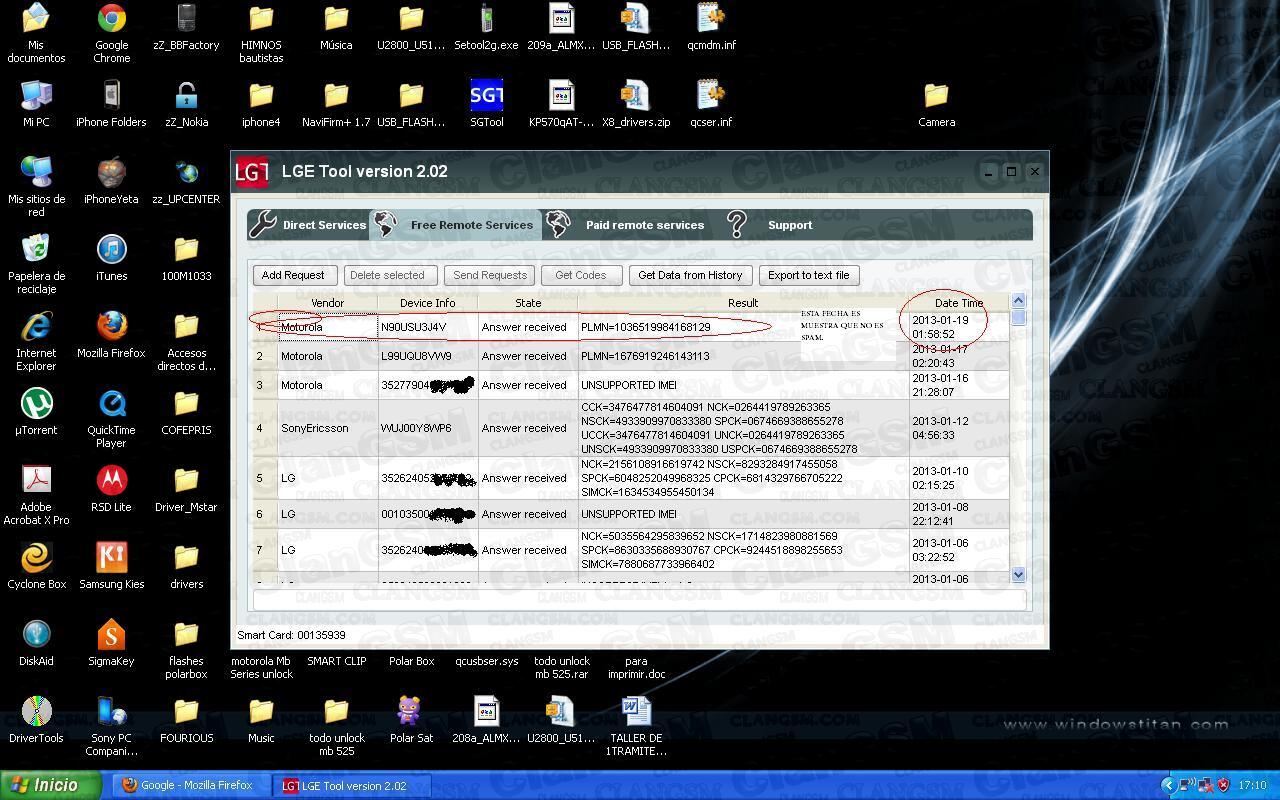Click Get Data from History button
The width and height of the screenshot is (1280, 800).
pyautogui.click(x=690, y=275)
